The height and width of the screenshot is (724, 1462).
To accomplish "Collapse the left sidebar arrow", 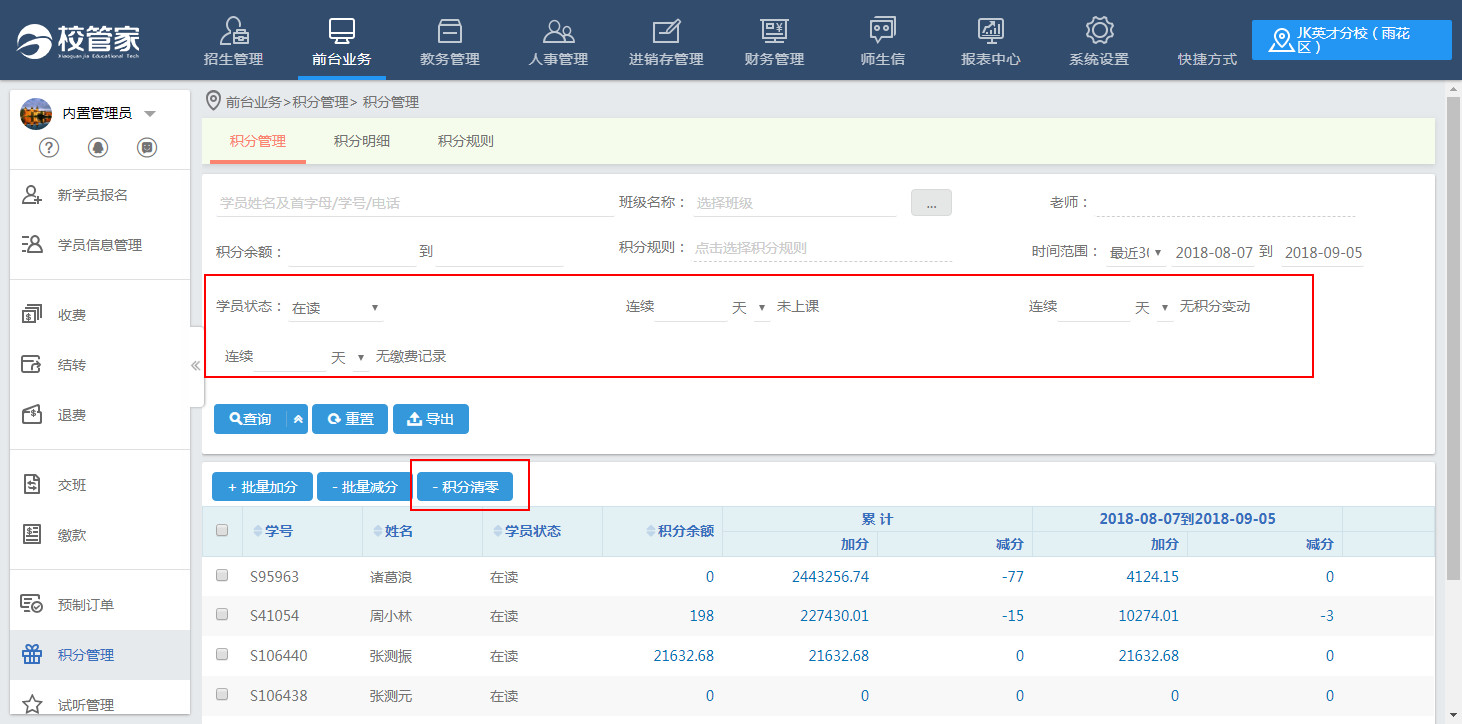I will click(x=196, y=366).
